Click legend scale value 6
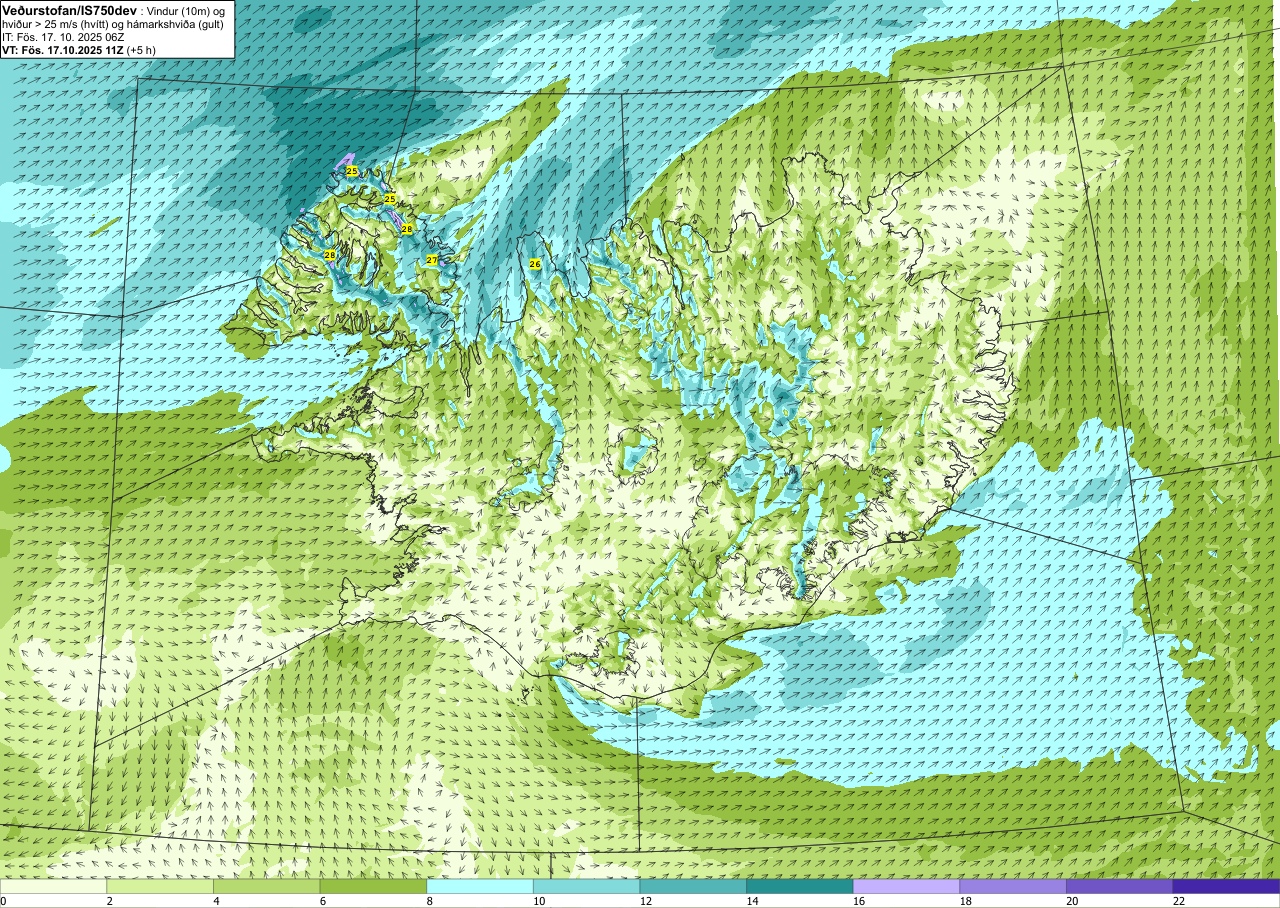 point(322,901)
